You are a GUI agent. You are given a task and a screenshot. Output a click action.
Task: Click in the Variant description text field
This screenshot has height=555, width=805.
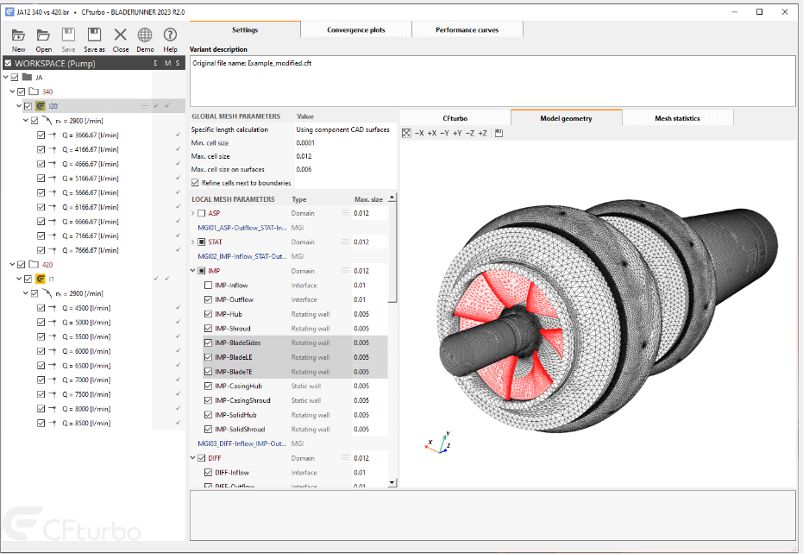click(x=493, y=81)
